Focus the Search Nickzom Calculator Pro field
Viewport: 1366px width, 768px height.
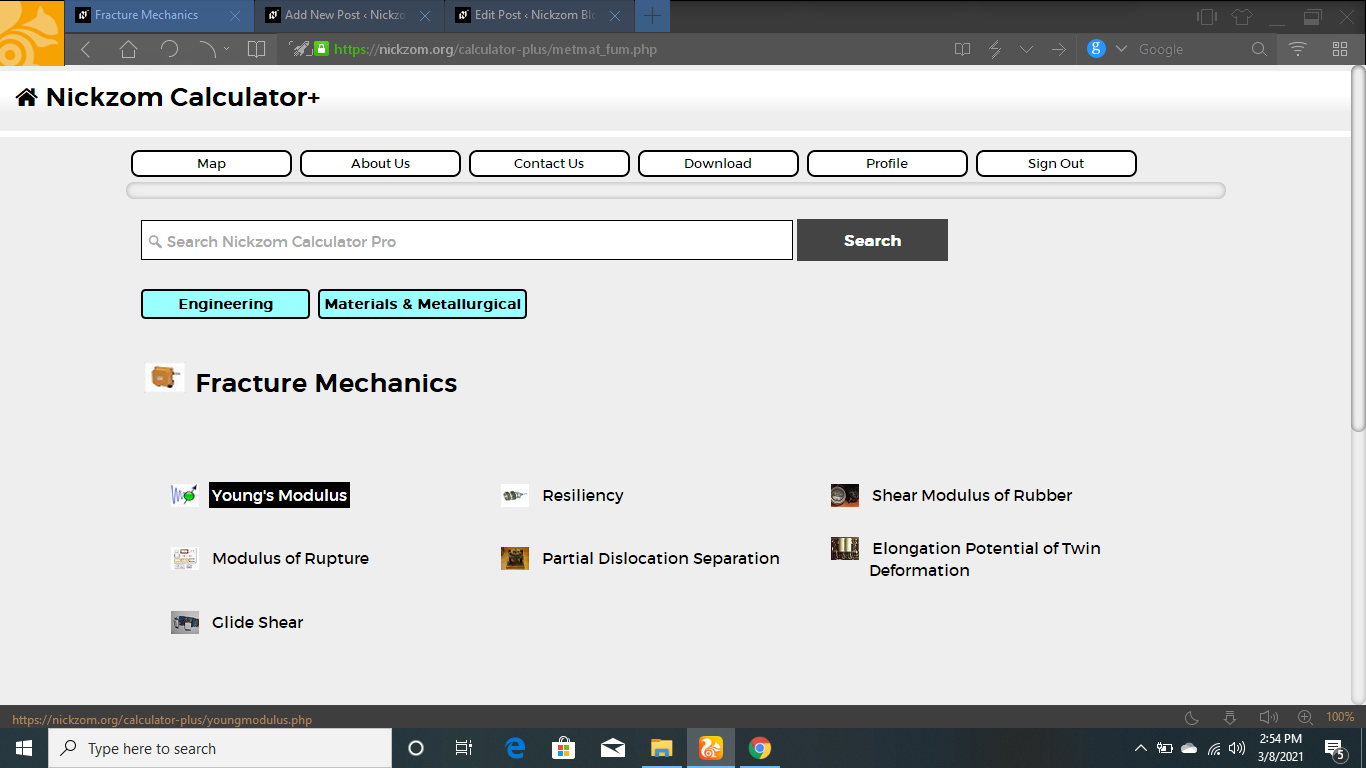click(x=467, y=241)
